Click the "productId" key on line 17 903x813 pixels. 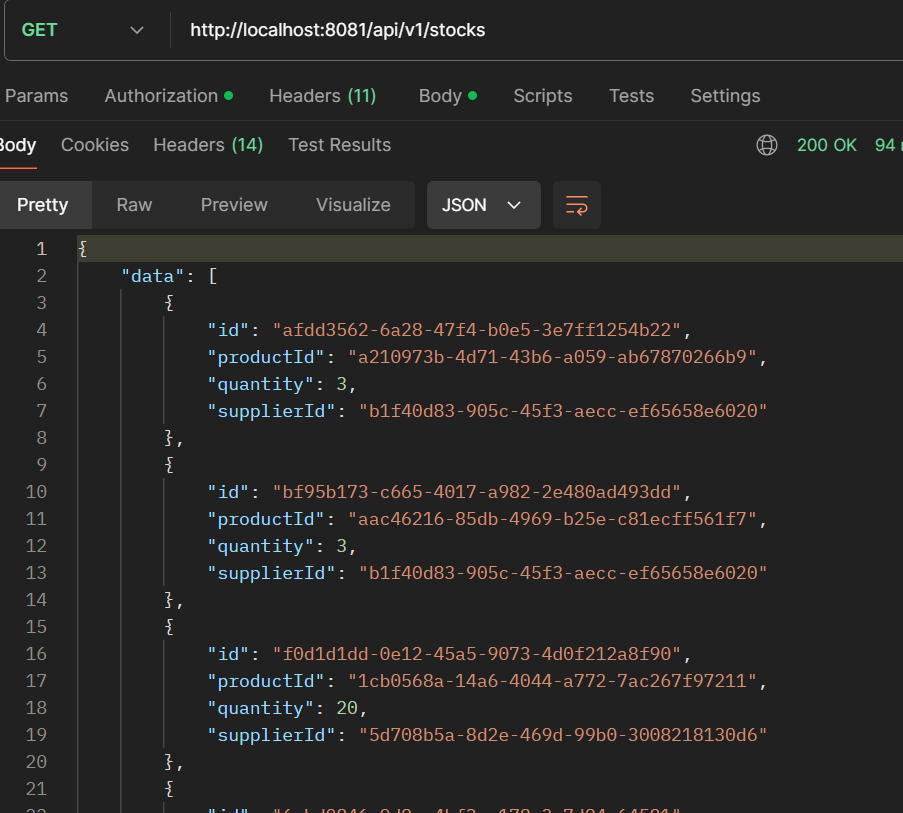click(265, 681)
